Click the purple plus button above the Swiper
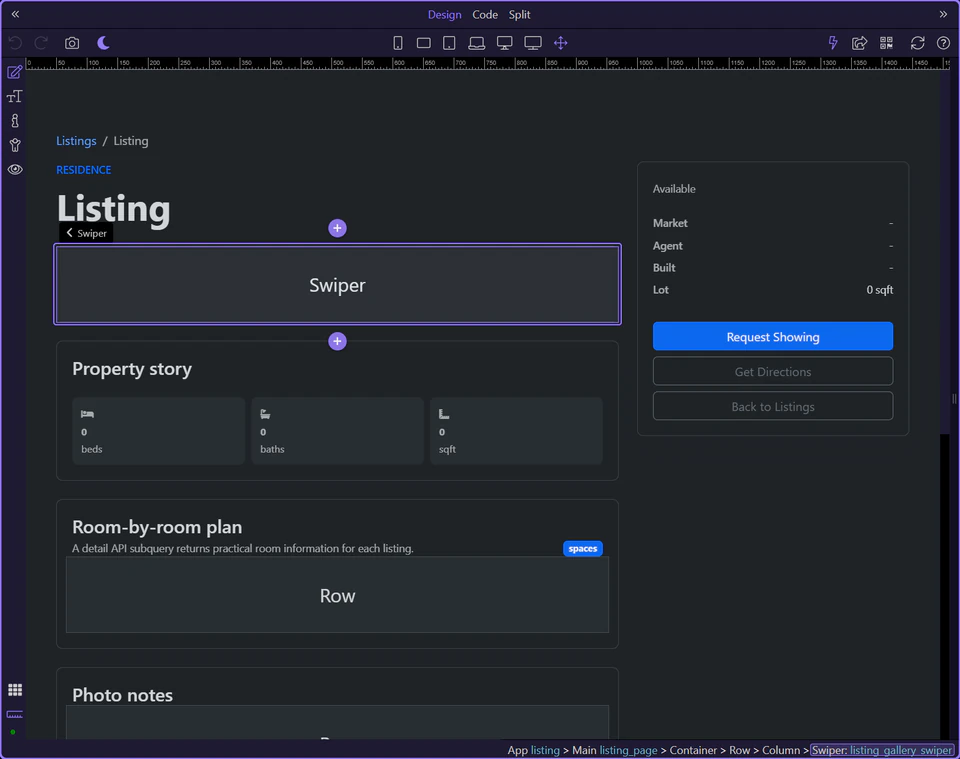The width and height of the screenshot is (960, 759). pyautogui.click(x=337, y=228)
